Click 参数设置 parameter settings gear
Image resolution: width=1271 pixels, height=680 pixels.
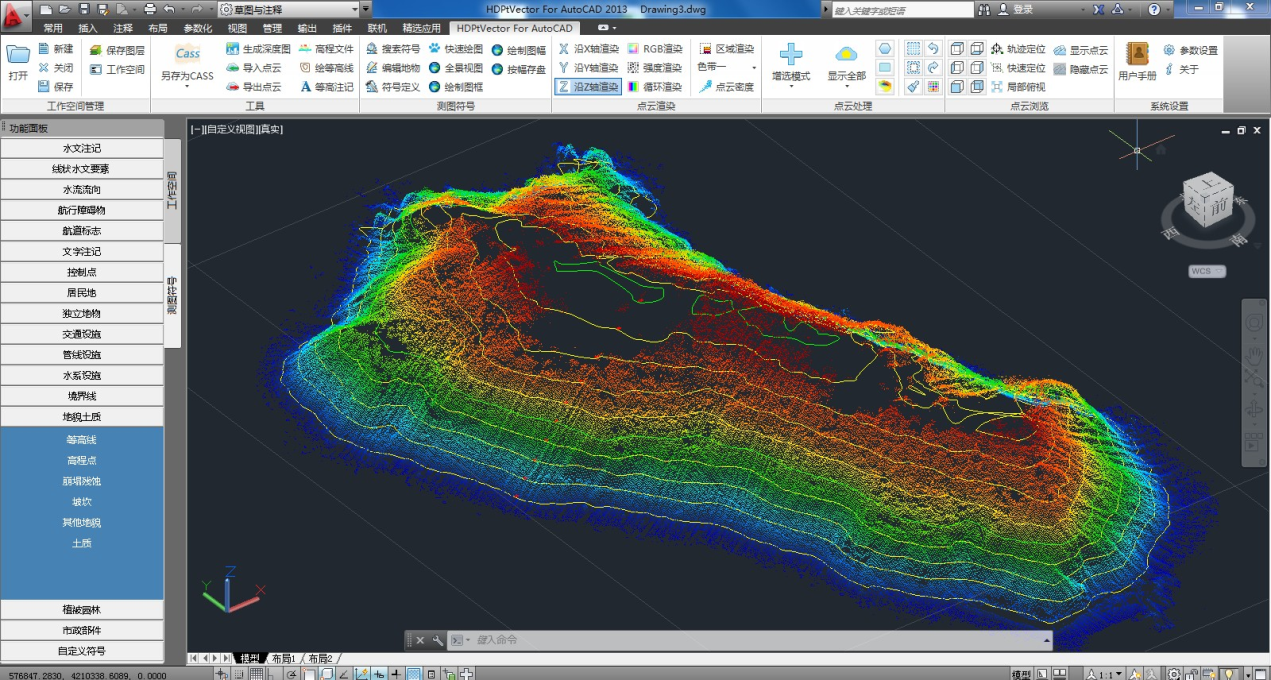click(x=1190, y=50)
